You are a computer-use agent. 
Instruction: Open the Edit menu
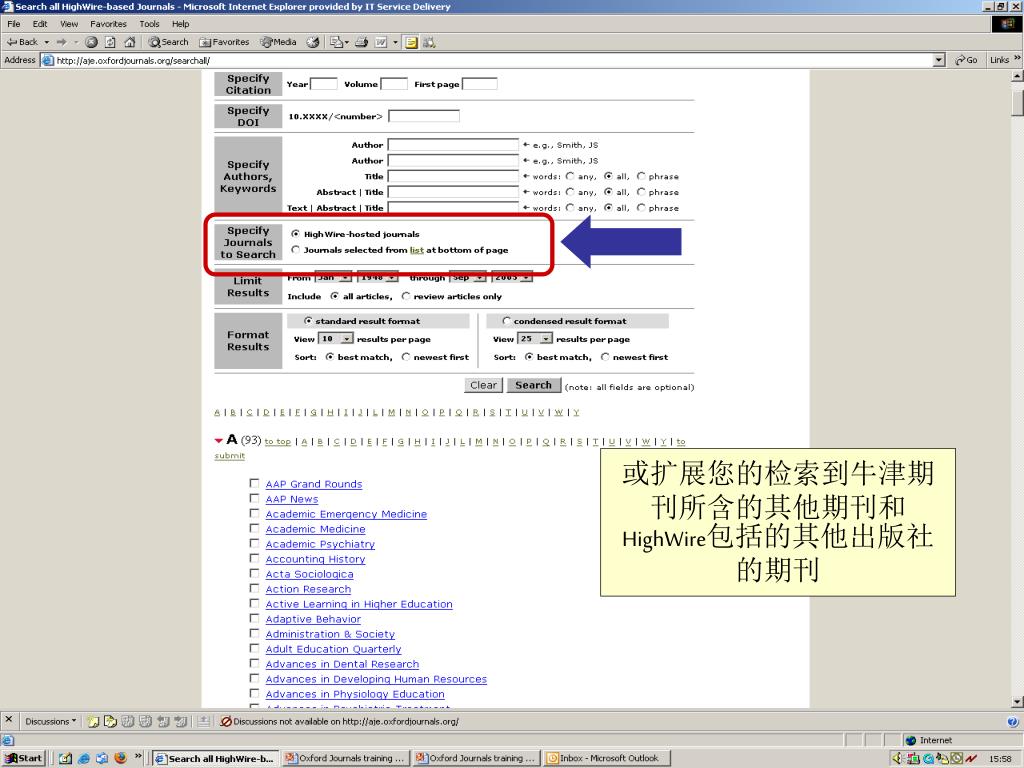(40, 24)
